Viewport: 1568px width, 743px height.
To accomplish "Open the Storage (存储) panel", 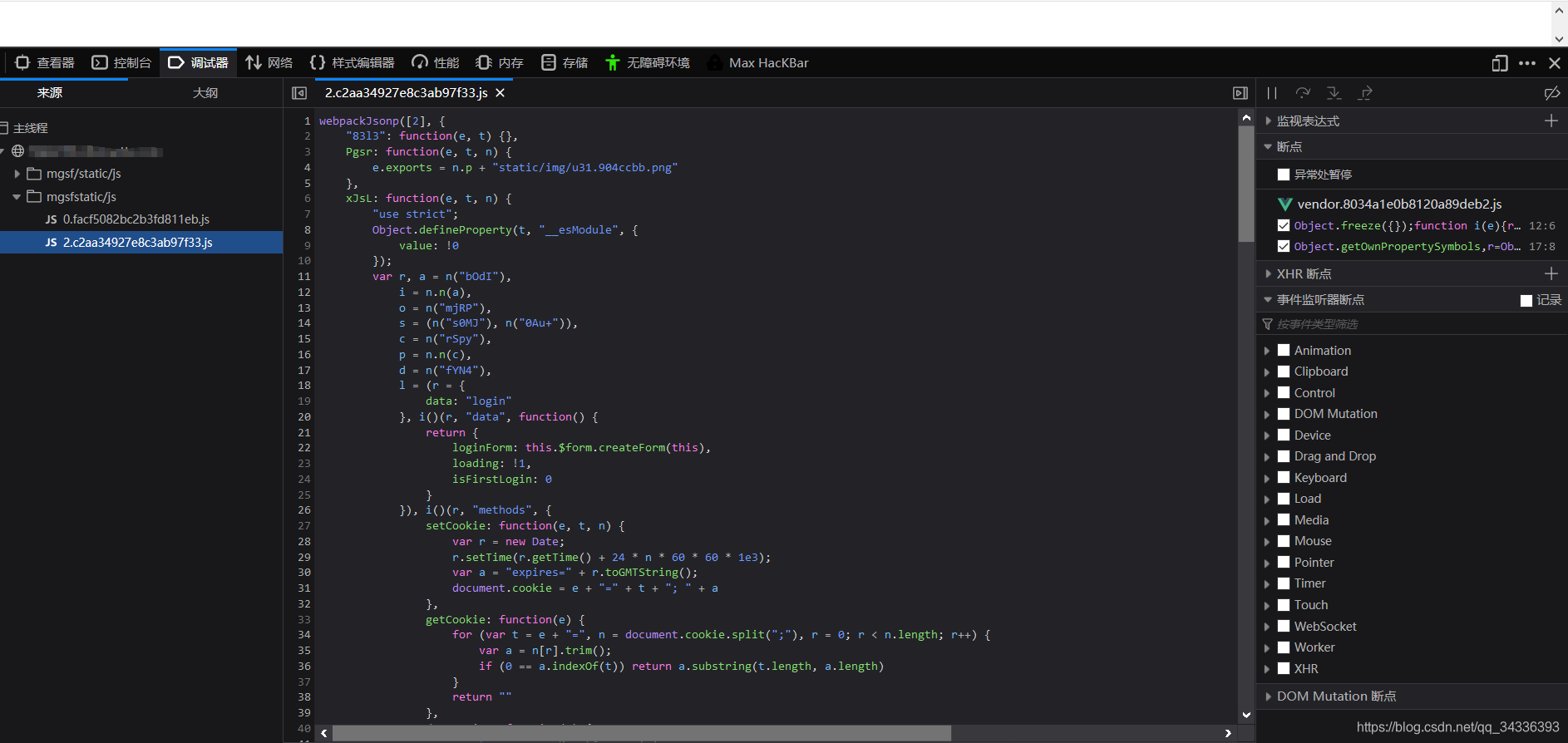I will 564,62.
